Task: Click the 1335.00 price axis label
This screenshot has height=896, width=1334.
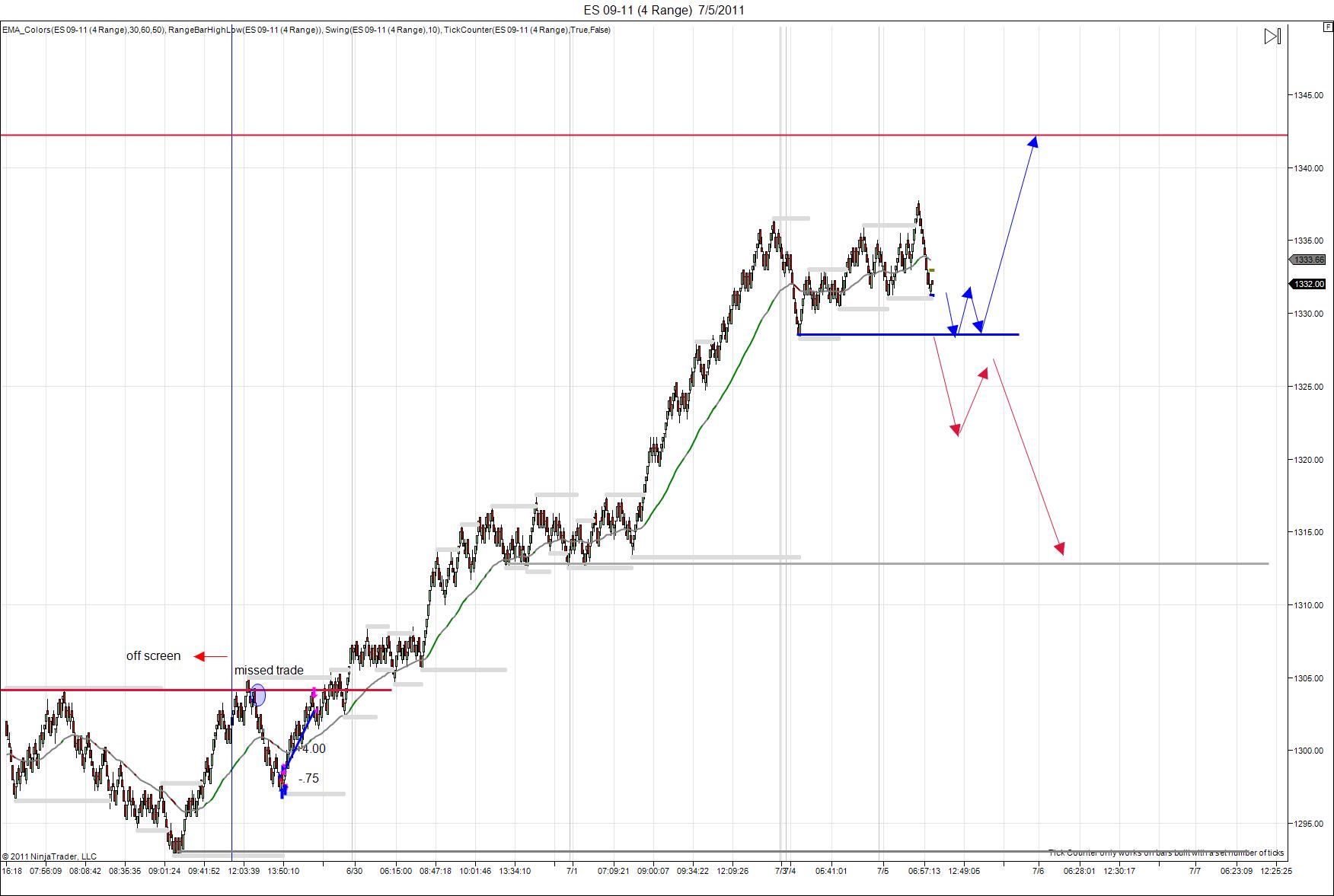Action: coord(1310,241)
